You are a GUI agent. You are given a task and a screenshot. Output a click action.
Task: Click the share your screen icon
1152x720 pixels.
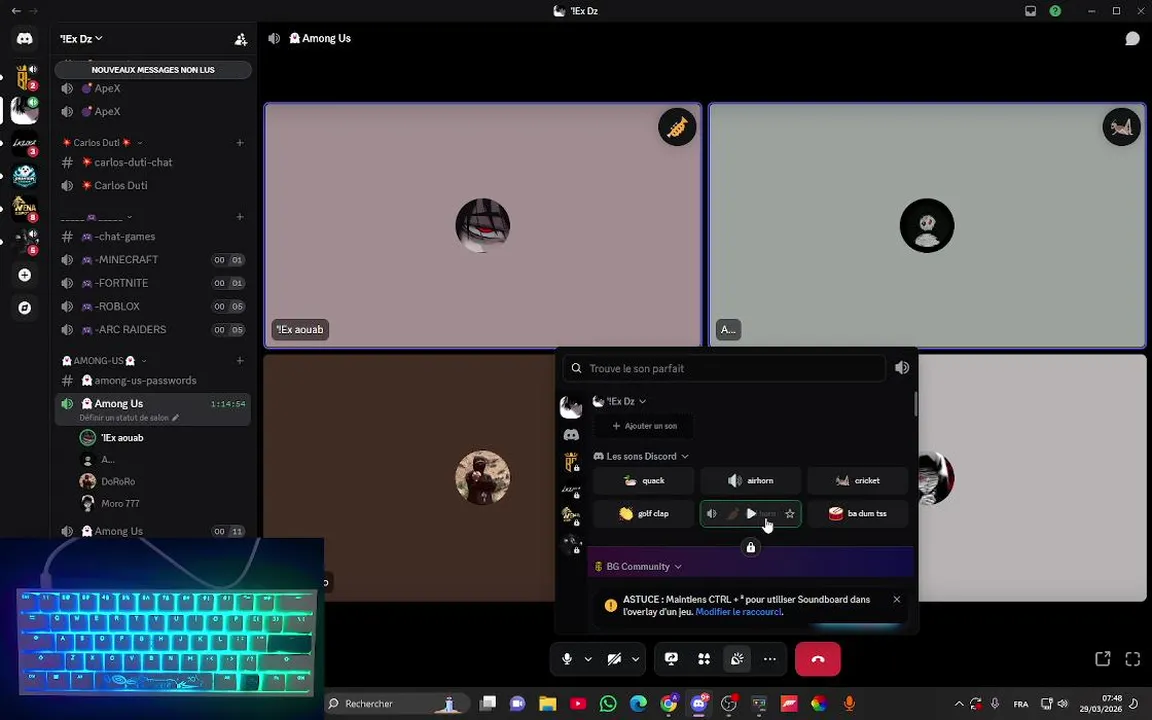pyautogui.click(x=671, y=659)
